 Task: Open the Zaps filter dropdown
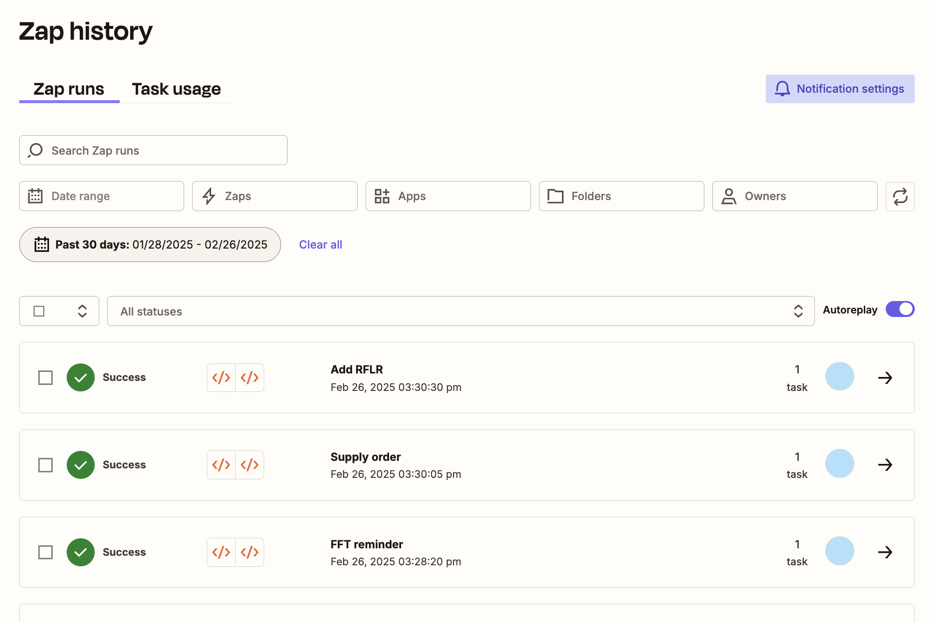click(274, 196)
